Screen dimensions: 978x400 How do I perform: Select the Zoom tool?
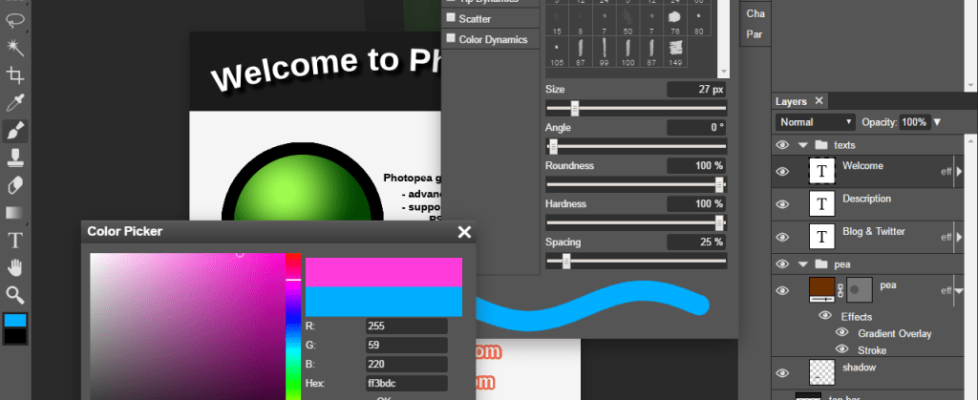(15, 295)
